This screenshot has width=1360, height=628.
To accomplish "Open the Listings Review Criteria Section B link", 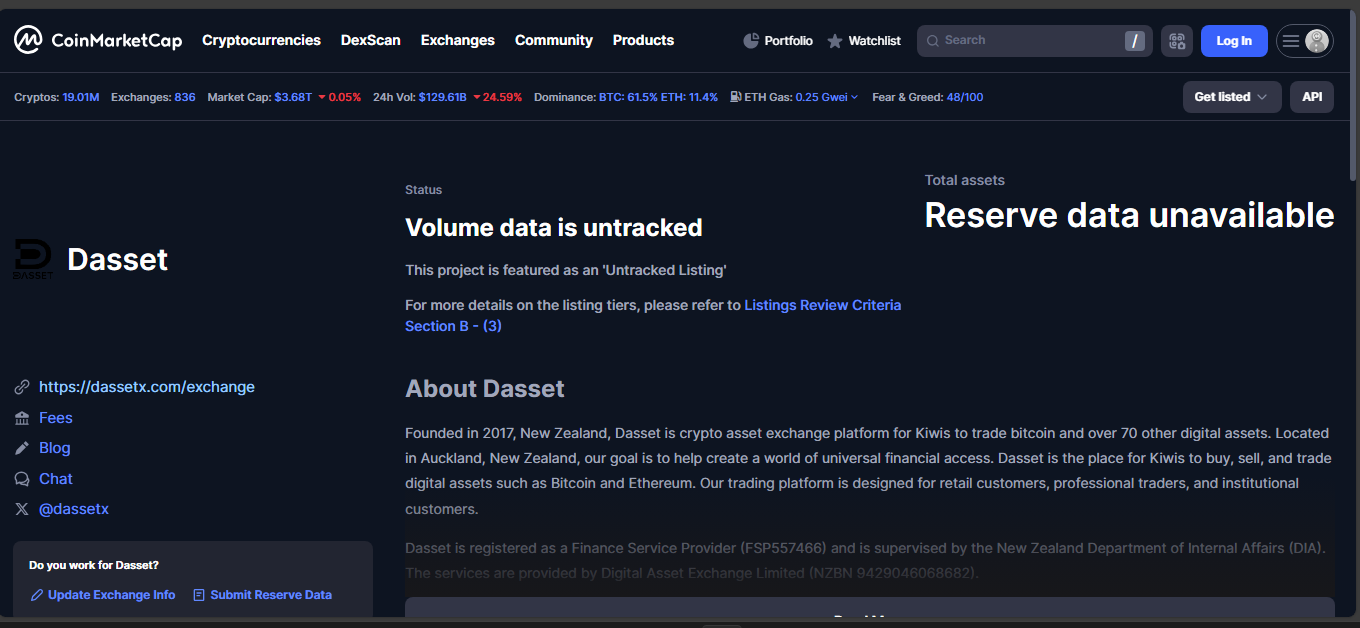I will click(x=653, y=315).
